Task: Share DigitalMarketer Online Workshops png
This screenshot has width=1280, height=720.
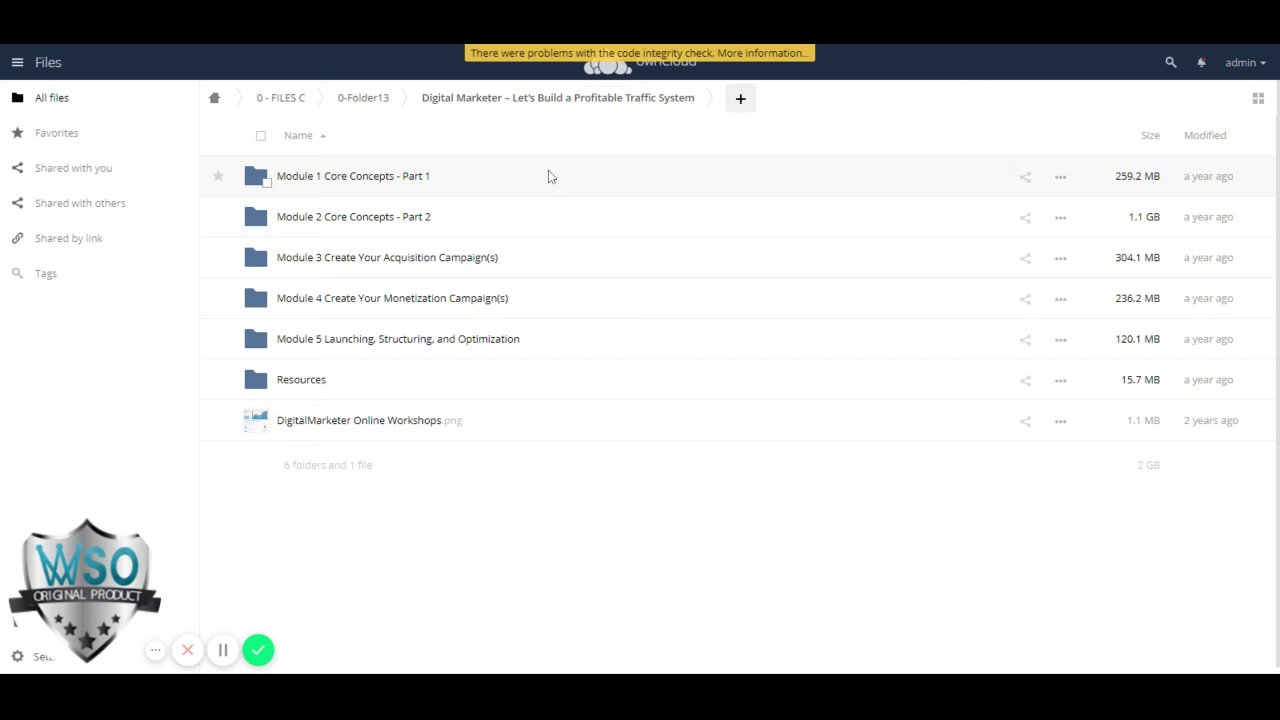Action: click(1025, 421)
